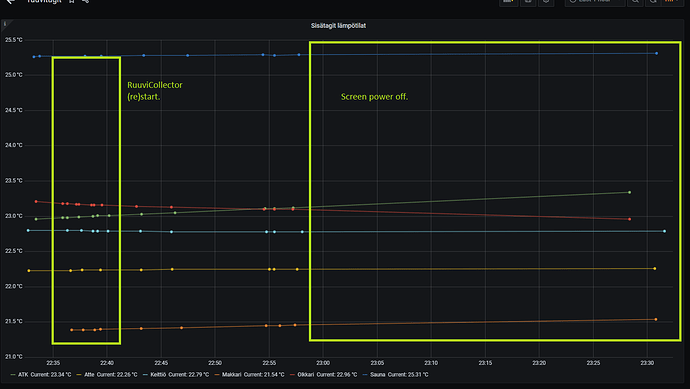Screen dimensions: 690x389
Task: Open the color picker for Keittiö legend line
Action: click(x=145, y=375)
